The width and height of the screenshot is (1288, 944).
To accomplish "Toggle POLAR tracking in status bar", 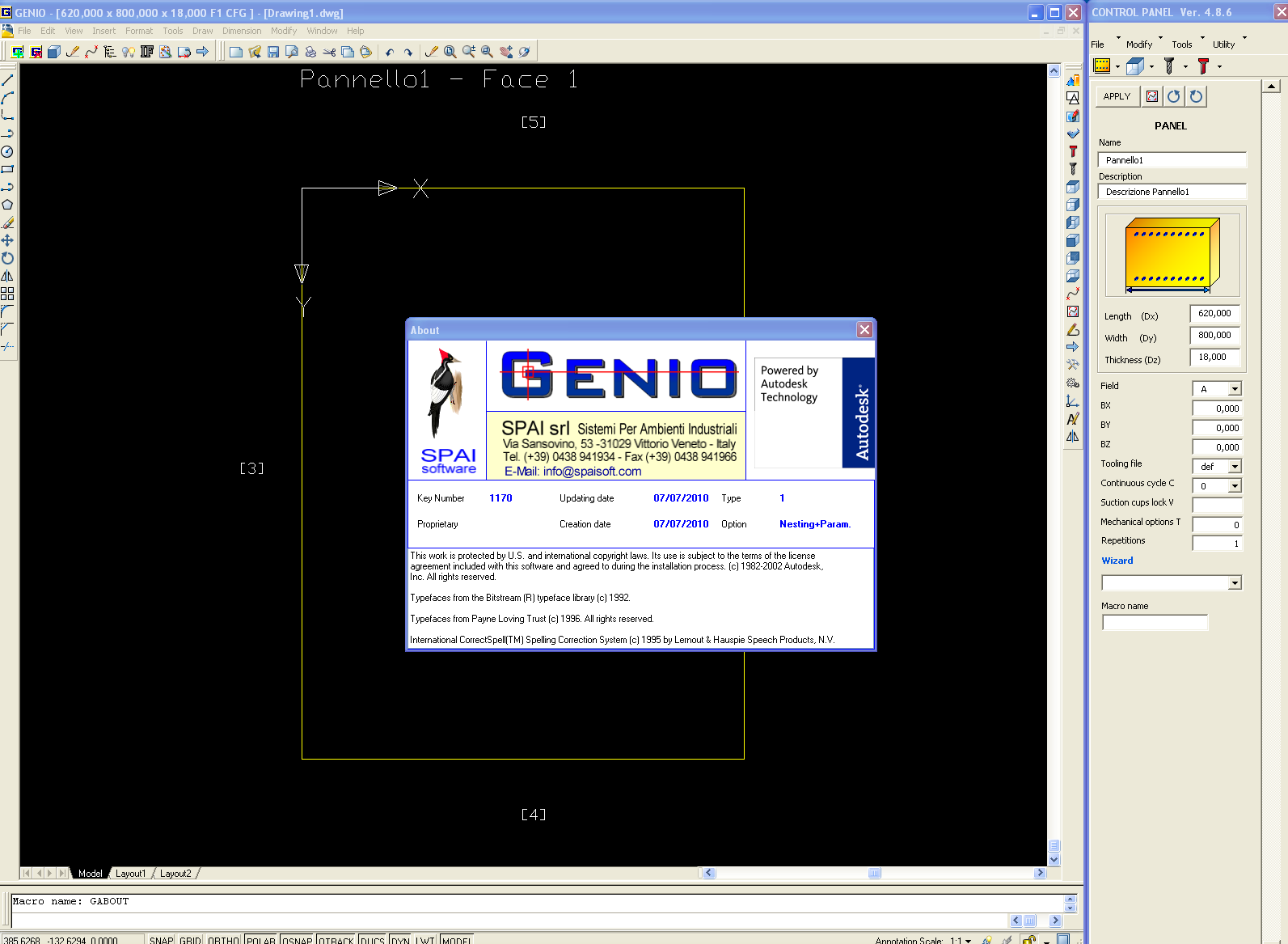I will pyautogui.click(x=261, y=940).
